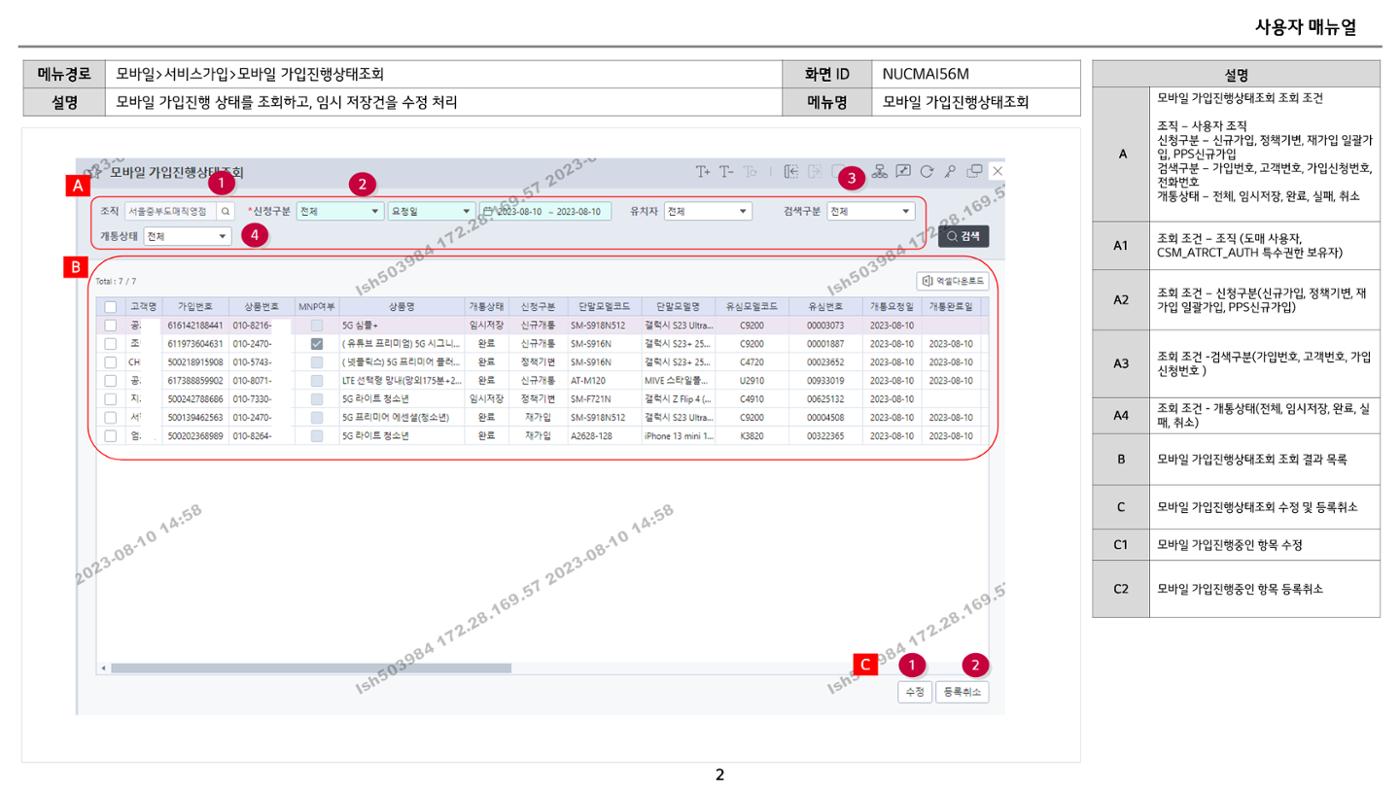Viewport: 1400px width, 788px height.
Task: Click the 유심번호 cell '00933019'
Action: [x=825, y=381]
